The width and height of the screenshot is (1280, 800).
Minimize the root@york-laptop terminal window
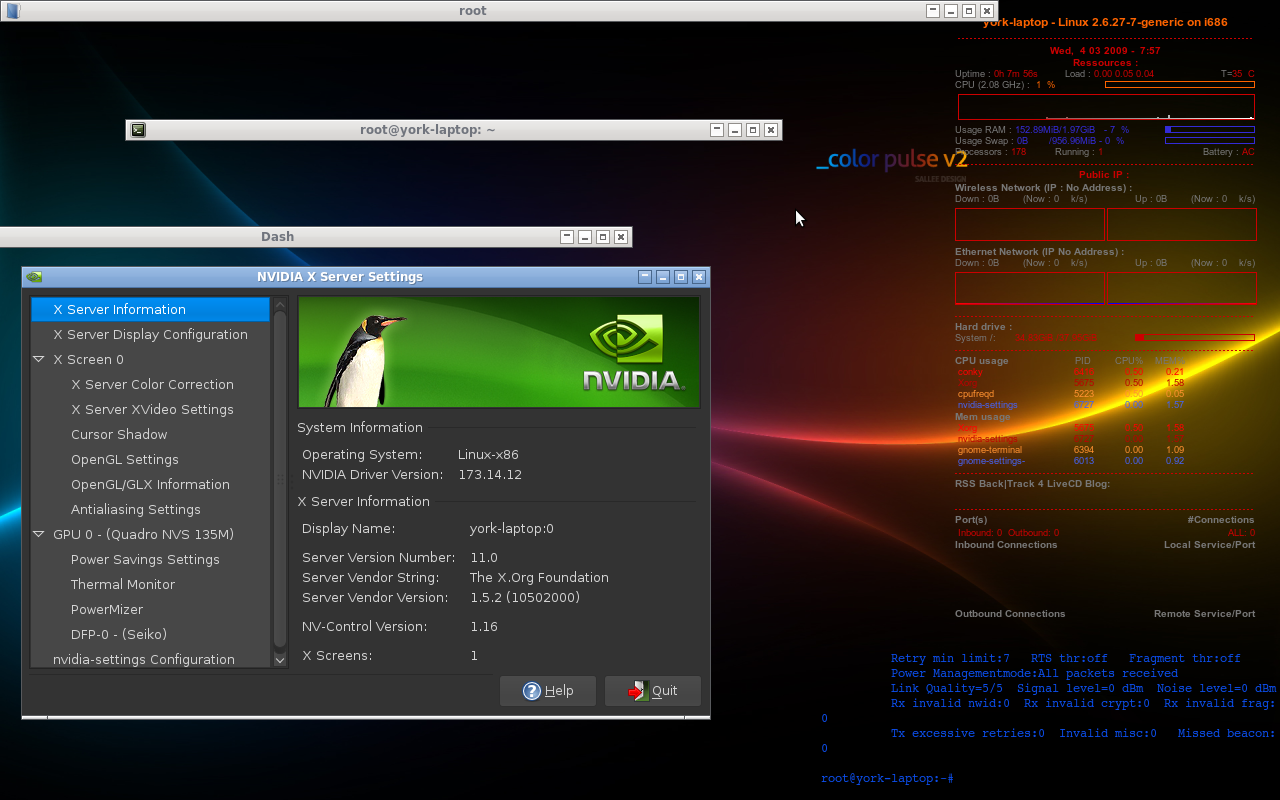[735, 130]
